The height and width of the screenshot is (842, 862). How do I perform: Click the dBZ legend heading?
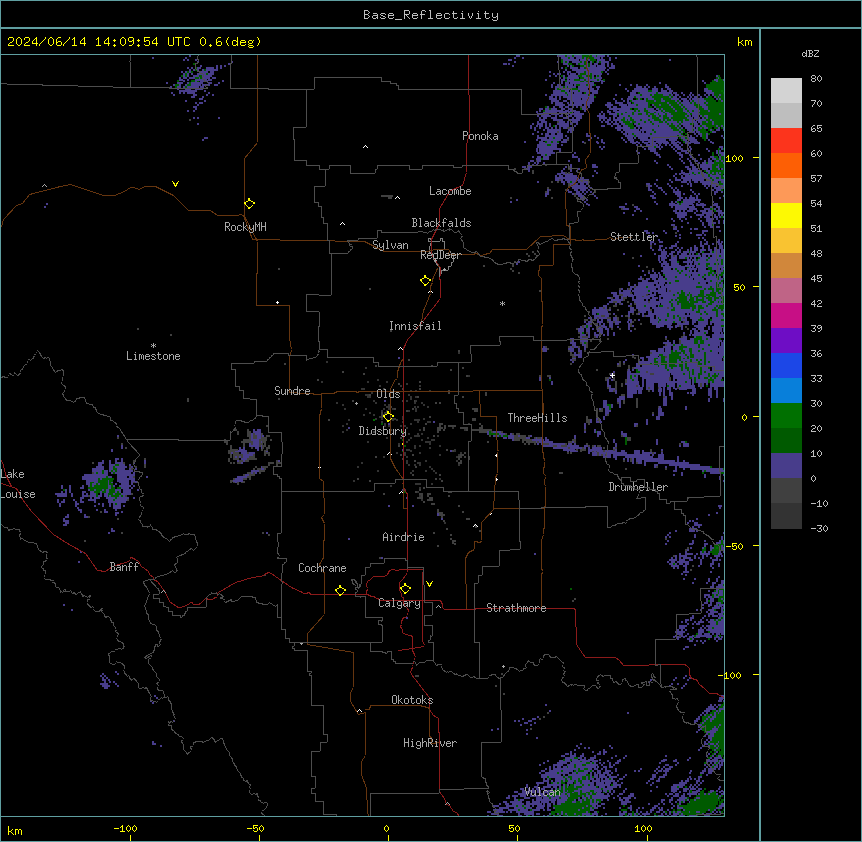(x=810, y=53)
